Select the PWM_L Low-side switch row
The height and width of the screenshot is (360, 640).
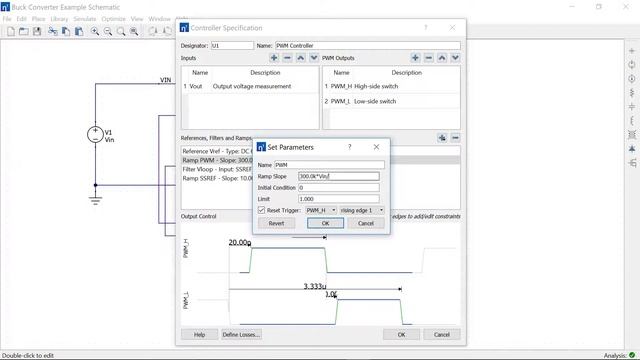coord(391,101)
